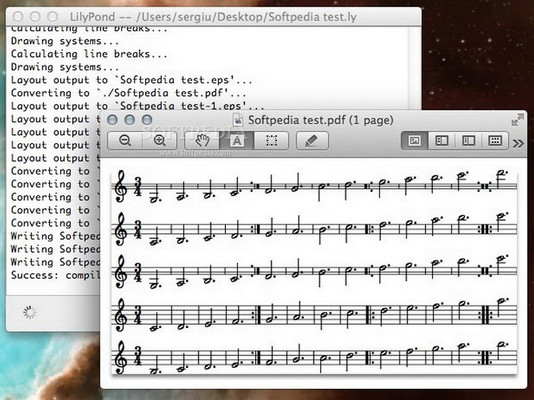Click the LilyPond log window title bar

[x=214, y=17]
